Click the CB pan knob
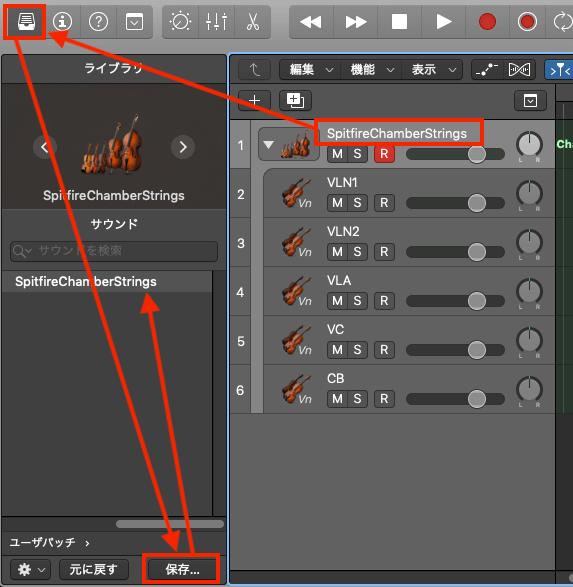This screenshot has height=587, width=573. [529, 389]
